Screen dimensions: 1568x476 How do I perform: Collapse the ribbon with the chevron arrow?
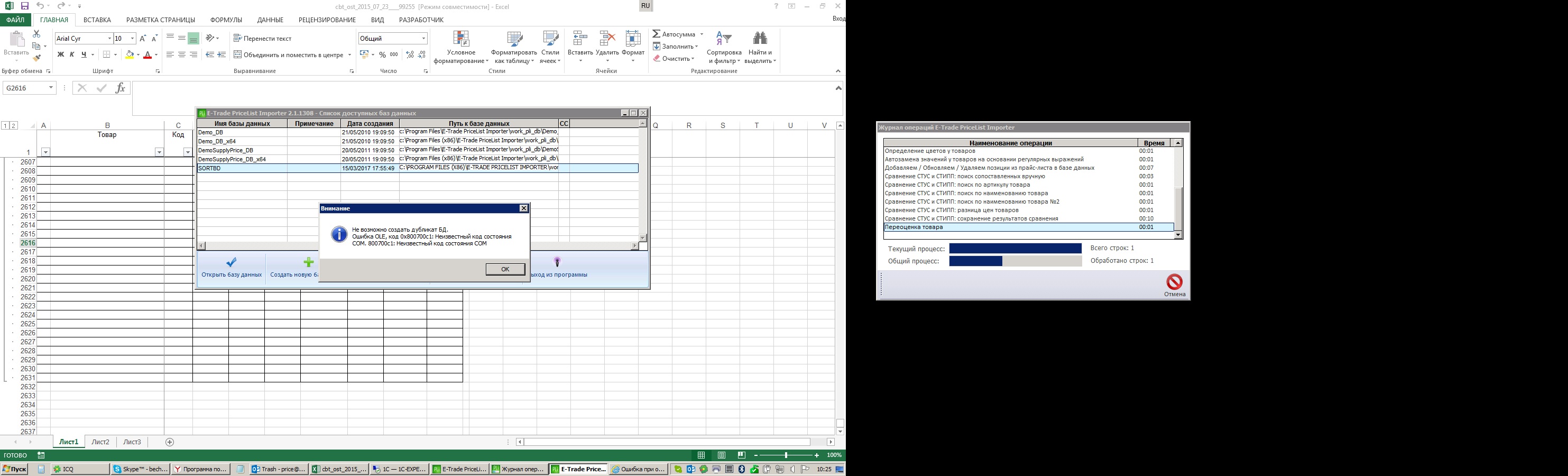[x=838, y=71]
